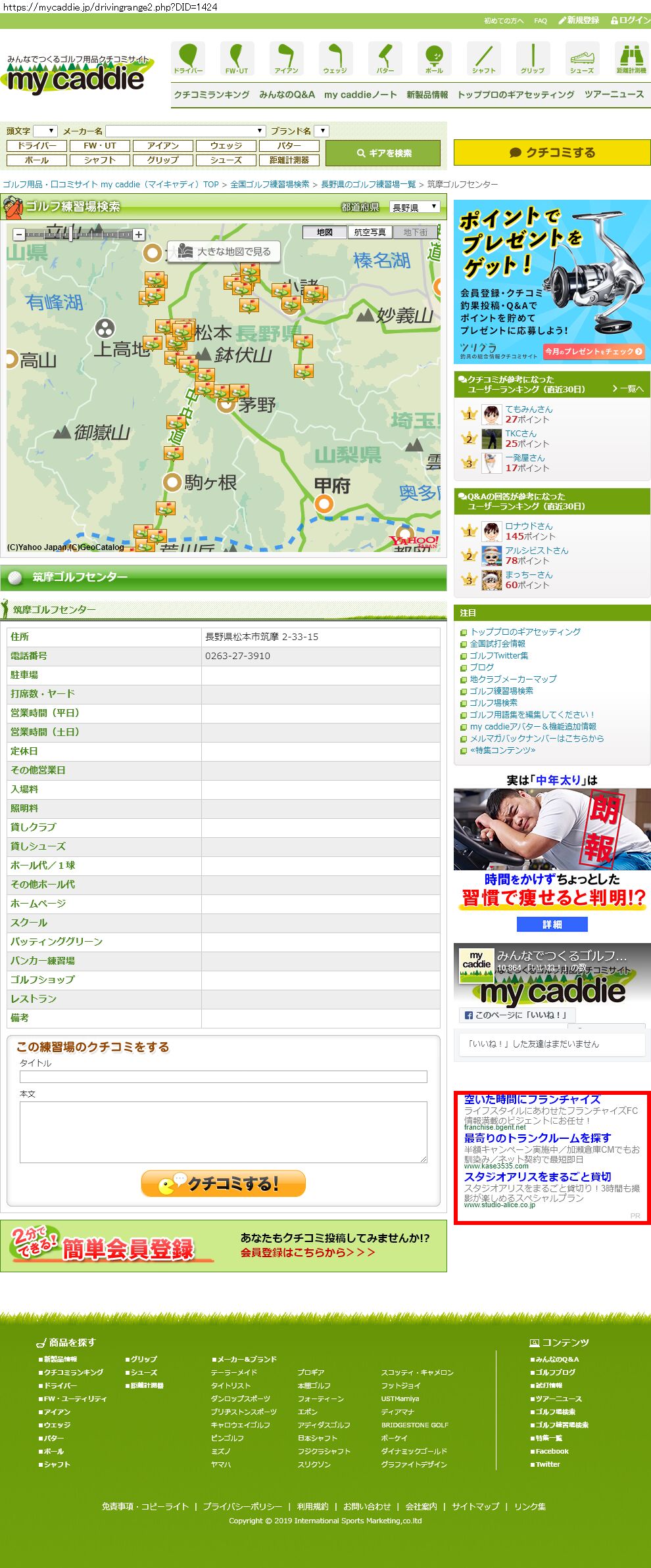
Task: Click the 本文 review text area
Action: coord(224,1132)
